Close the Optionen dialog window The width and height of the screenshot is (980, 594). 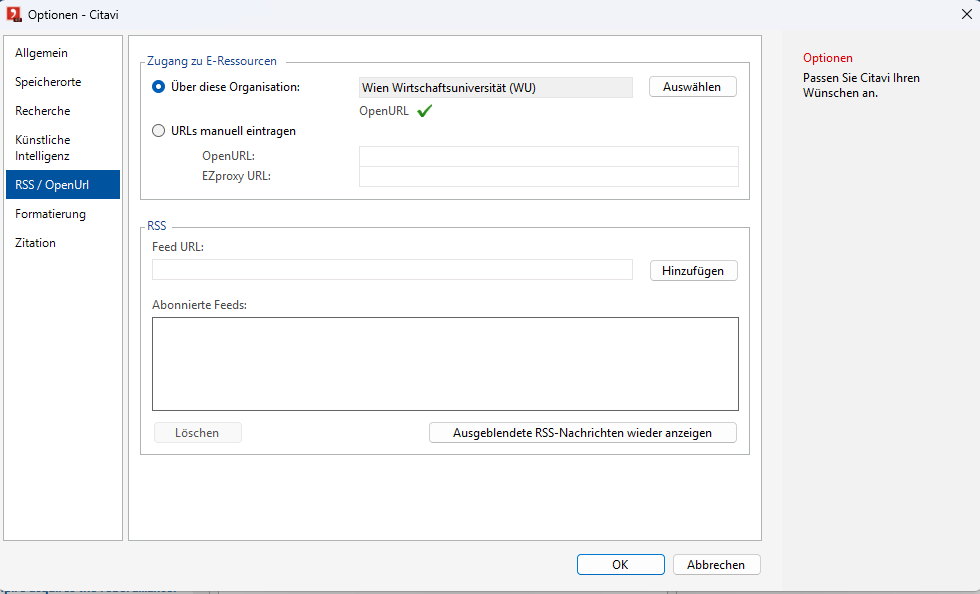(x=965, y=14)
